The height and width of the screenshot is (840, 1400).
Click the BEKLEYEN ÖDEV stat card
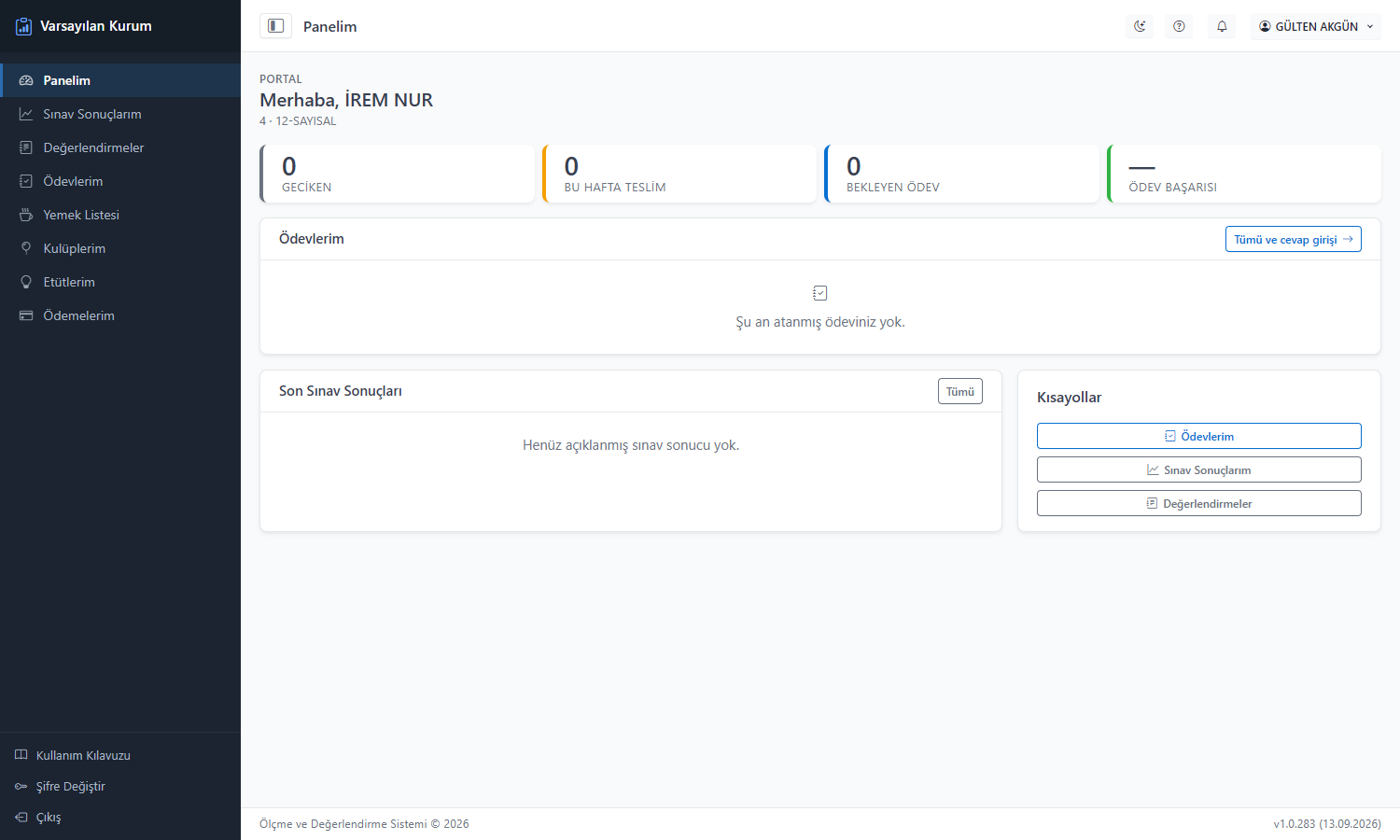[x=961, y=174]
